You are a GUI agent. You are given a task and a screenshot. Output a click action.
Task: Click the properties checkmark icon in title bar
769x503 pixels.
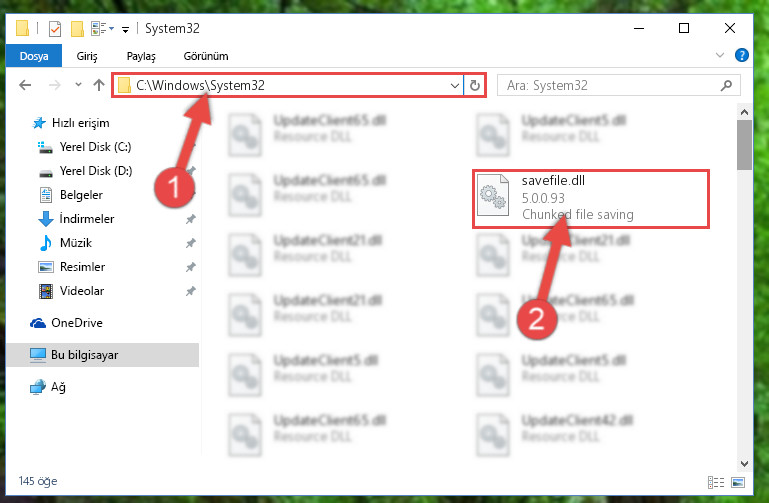tap(55, 29)
